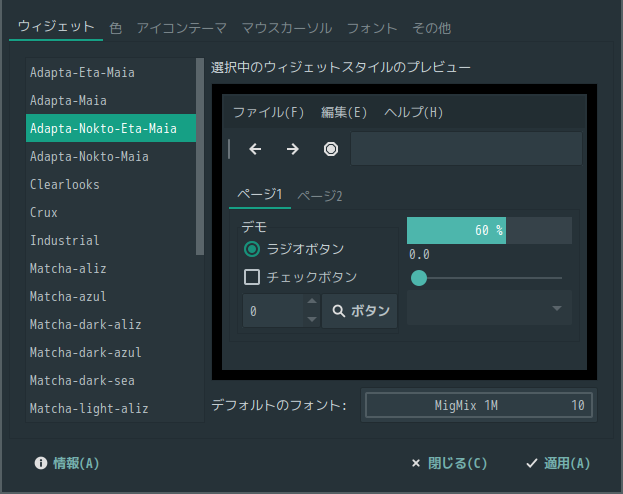Click the forward arrow in the preview toolbar
Viewport: 623px width, 494px height.
293,149
